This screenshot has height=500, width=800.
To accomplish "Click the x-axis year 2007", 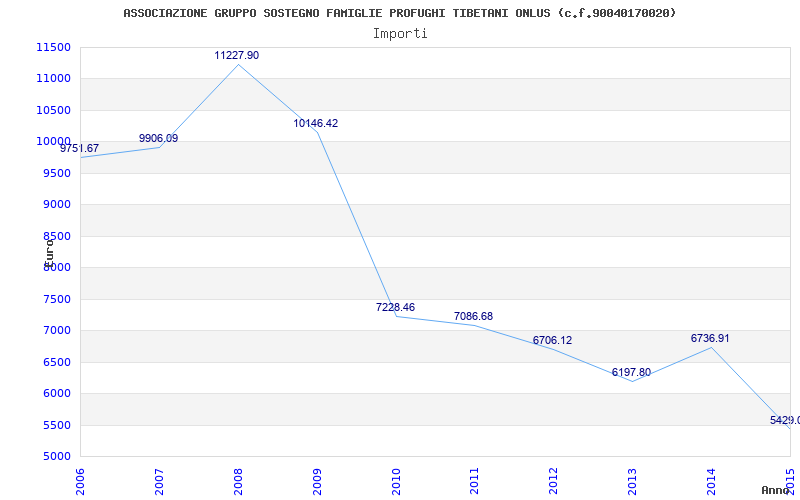I will coord(159,481).
